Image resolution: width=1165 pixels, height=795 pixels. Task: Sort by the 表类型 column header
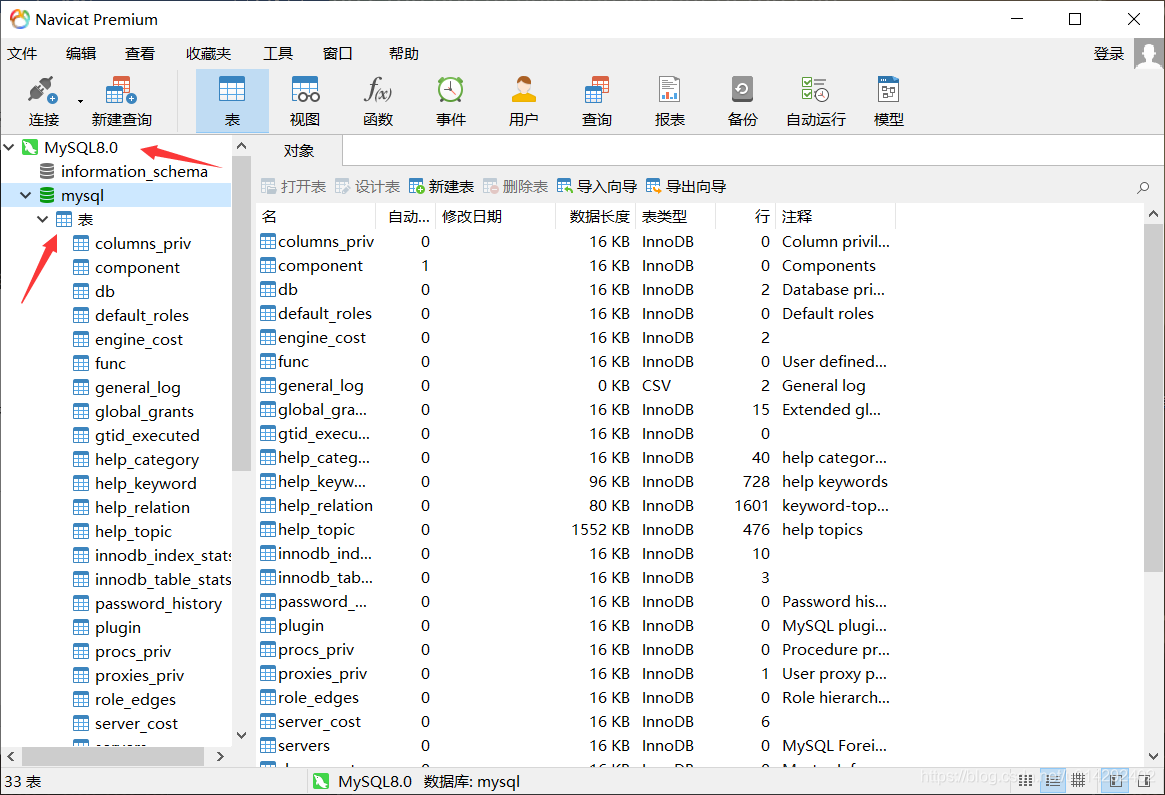tap(675, 216)
